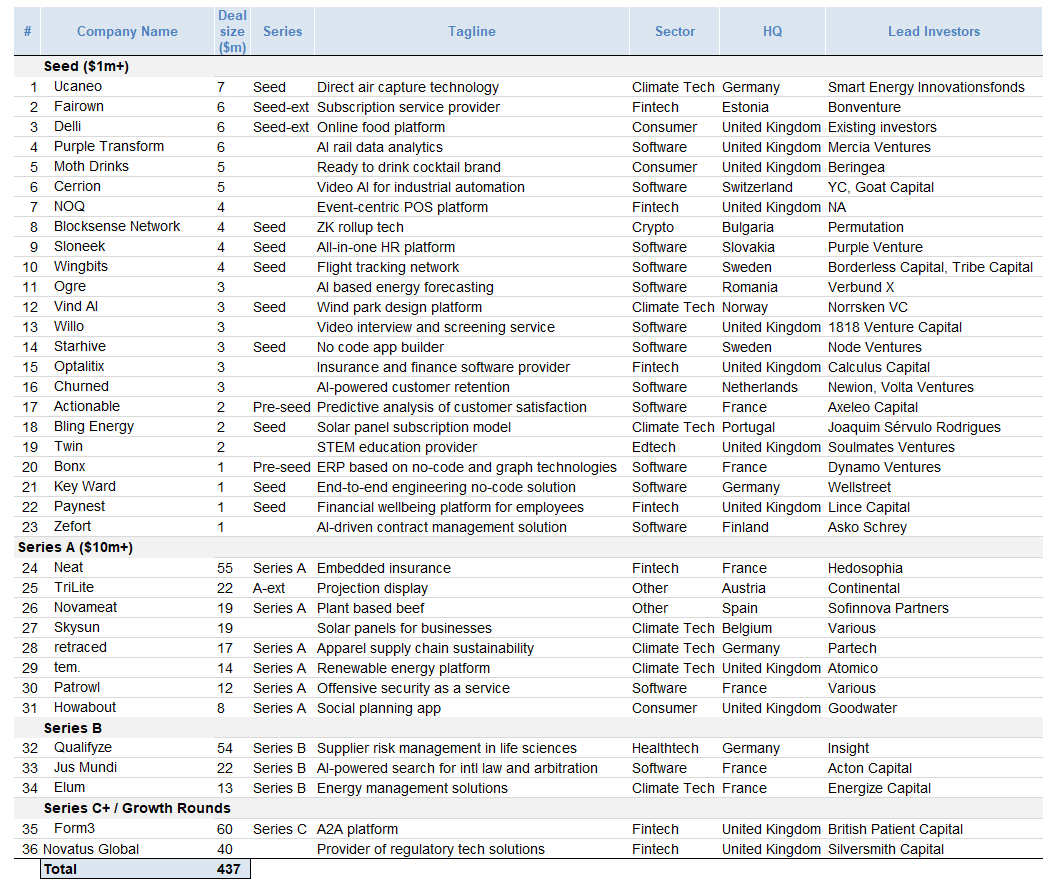Select the "HQ" column header

[x=772, y=32]
